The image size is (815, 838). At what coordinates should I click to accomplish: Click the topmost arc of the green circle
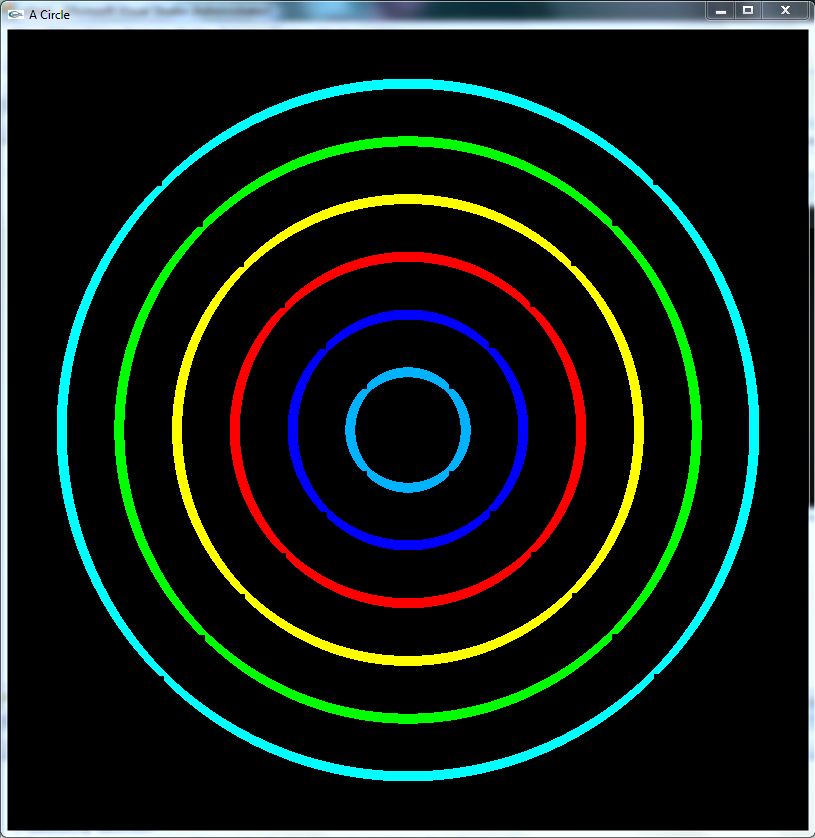[x=408, y=141]
